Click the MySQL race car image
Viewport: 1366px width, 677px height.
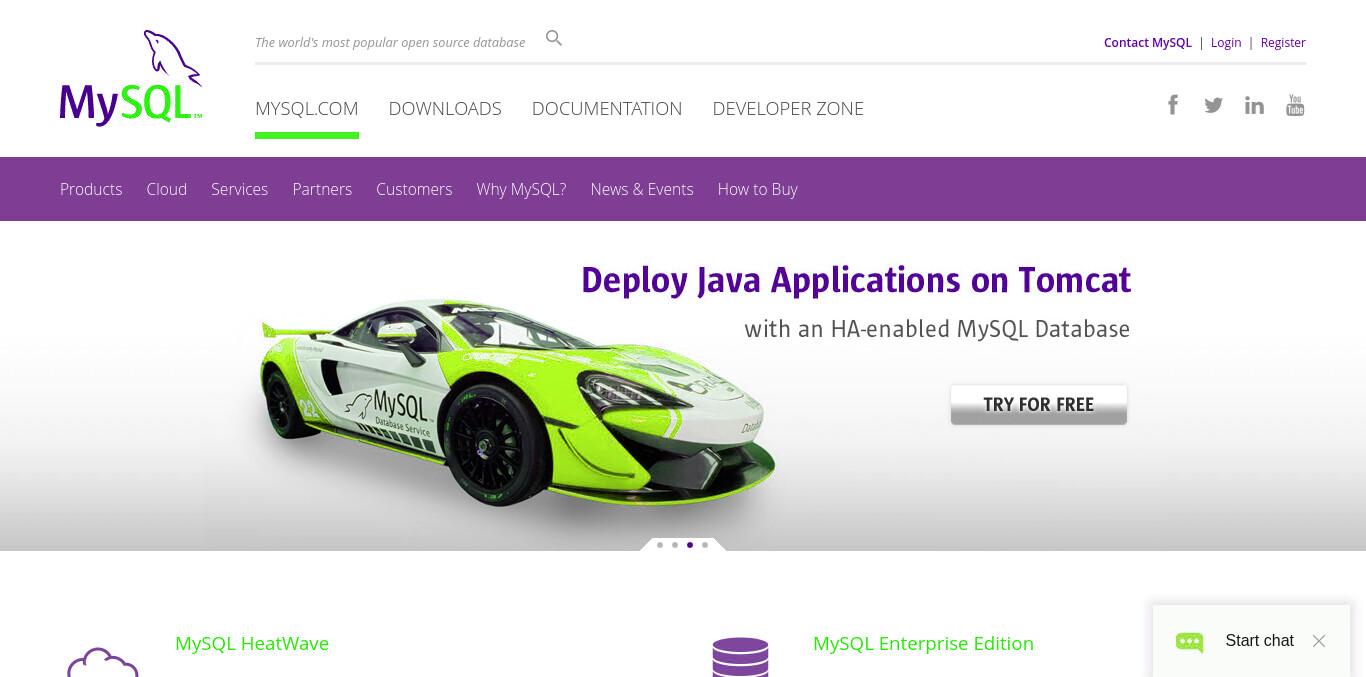pos(516,405)
